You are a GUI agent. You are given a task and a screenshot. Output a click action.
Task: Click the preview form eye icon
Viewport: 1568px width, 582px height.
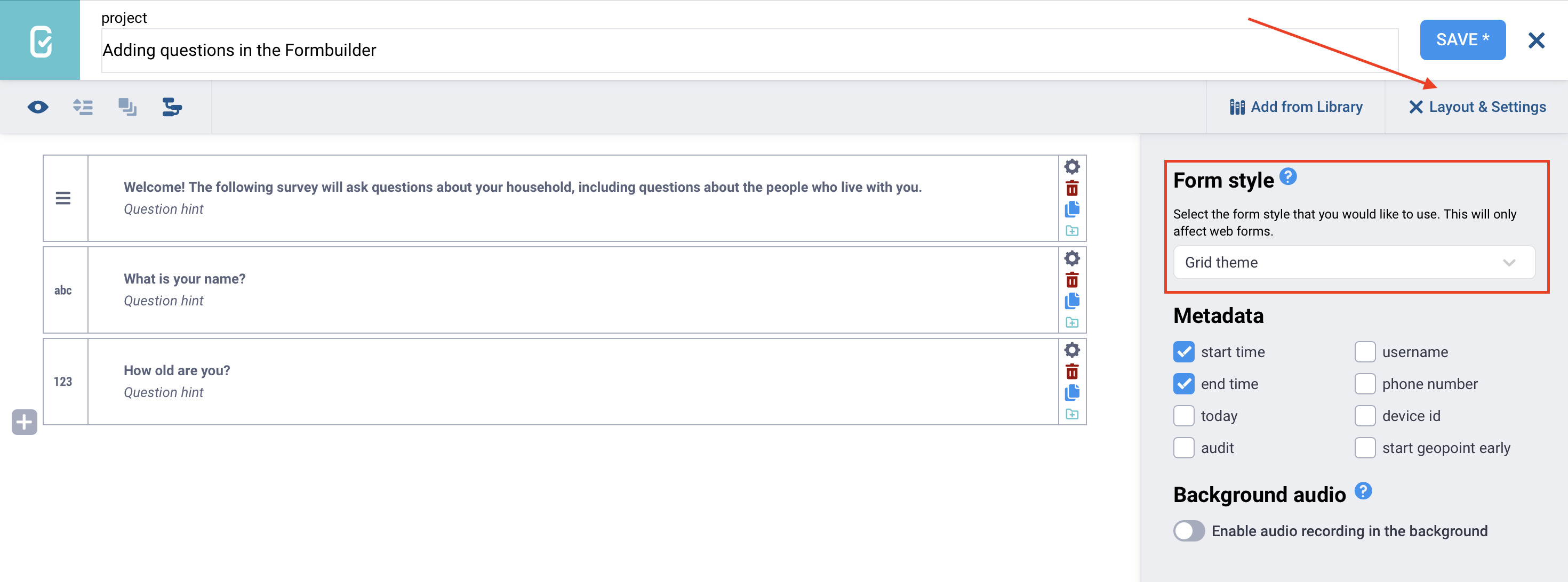(38, 108)
